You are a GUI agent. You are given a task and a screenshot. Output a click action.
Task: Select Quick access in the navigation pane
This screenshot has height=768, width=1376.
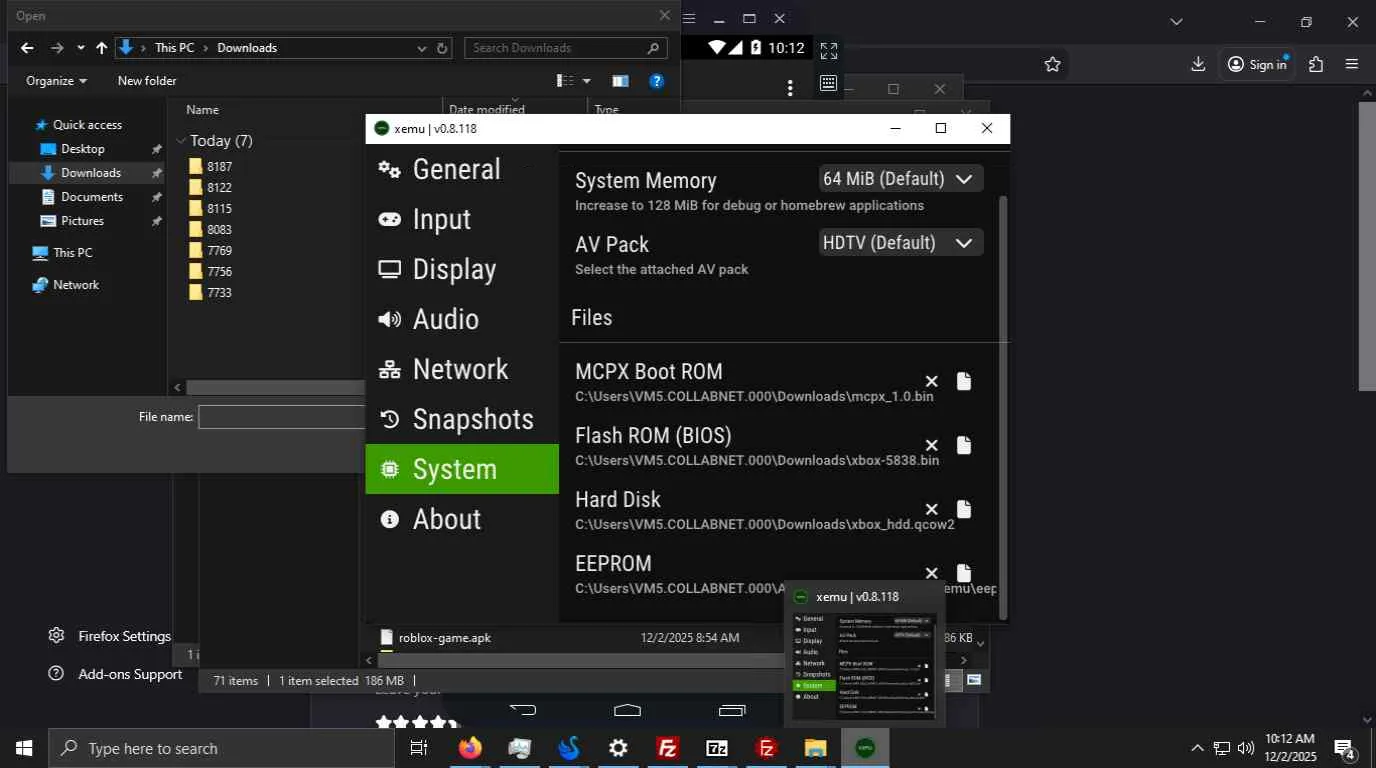(87, 125)
